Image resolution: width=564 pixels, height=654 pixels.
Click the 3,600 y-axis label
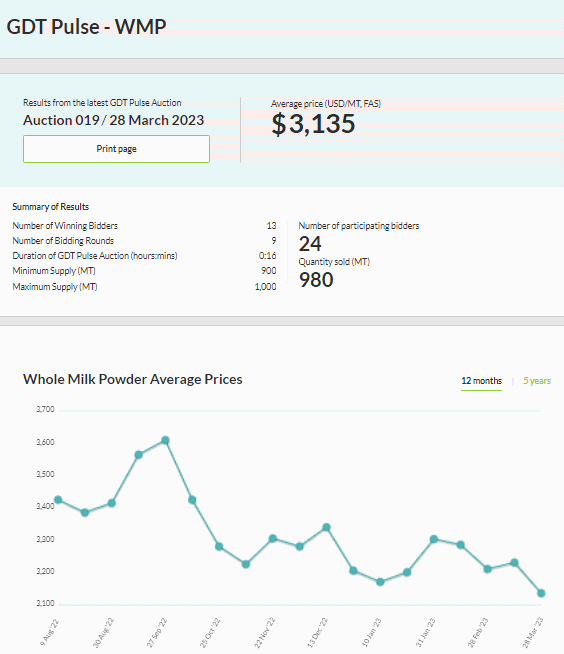[x=45, y=442]
